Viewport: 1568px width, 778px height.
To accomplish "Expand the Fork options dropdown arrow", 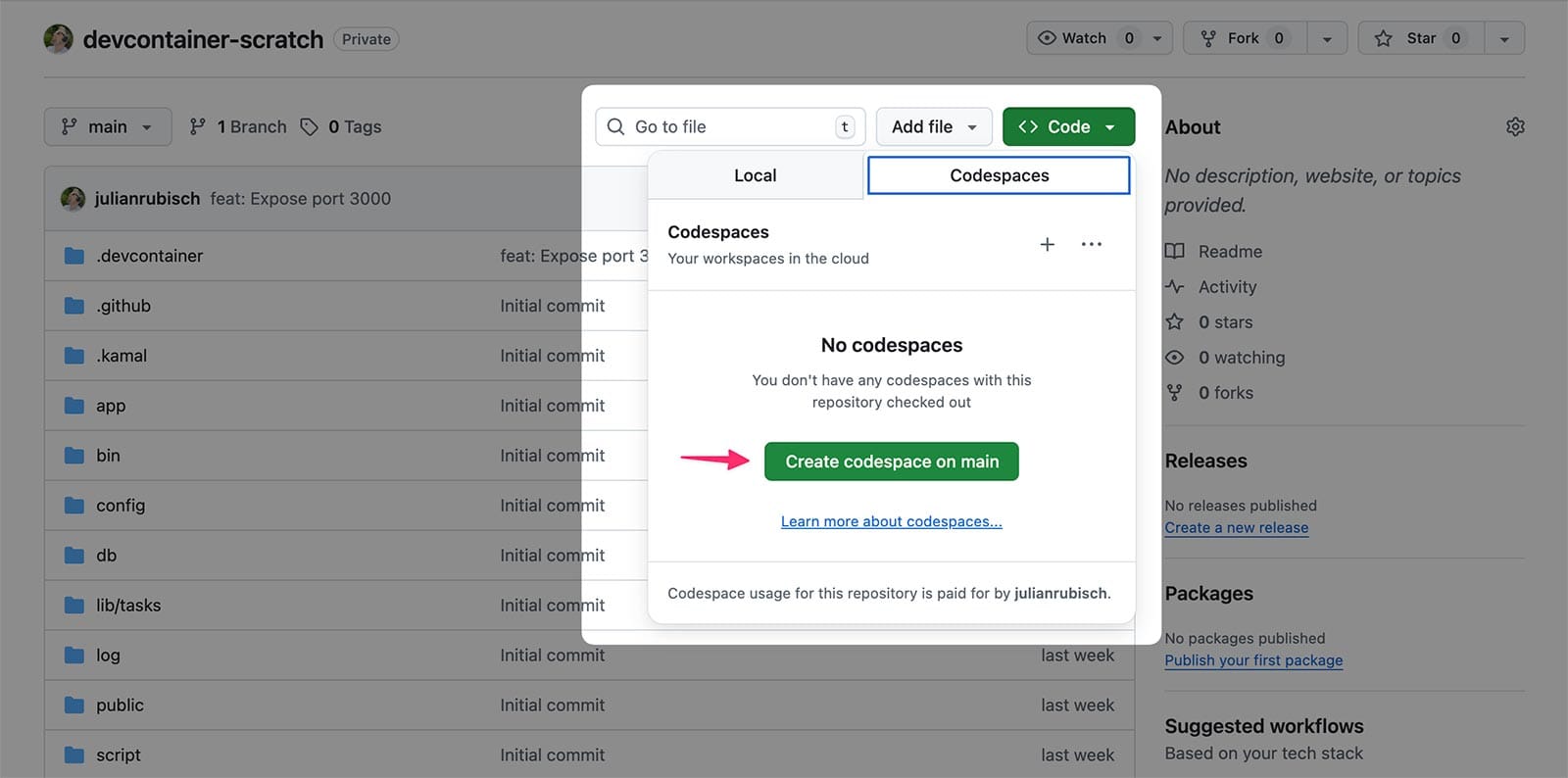I will (x=1327, y=39).
